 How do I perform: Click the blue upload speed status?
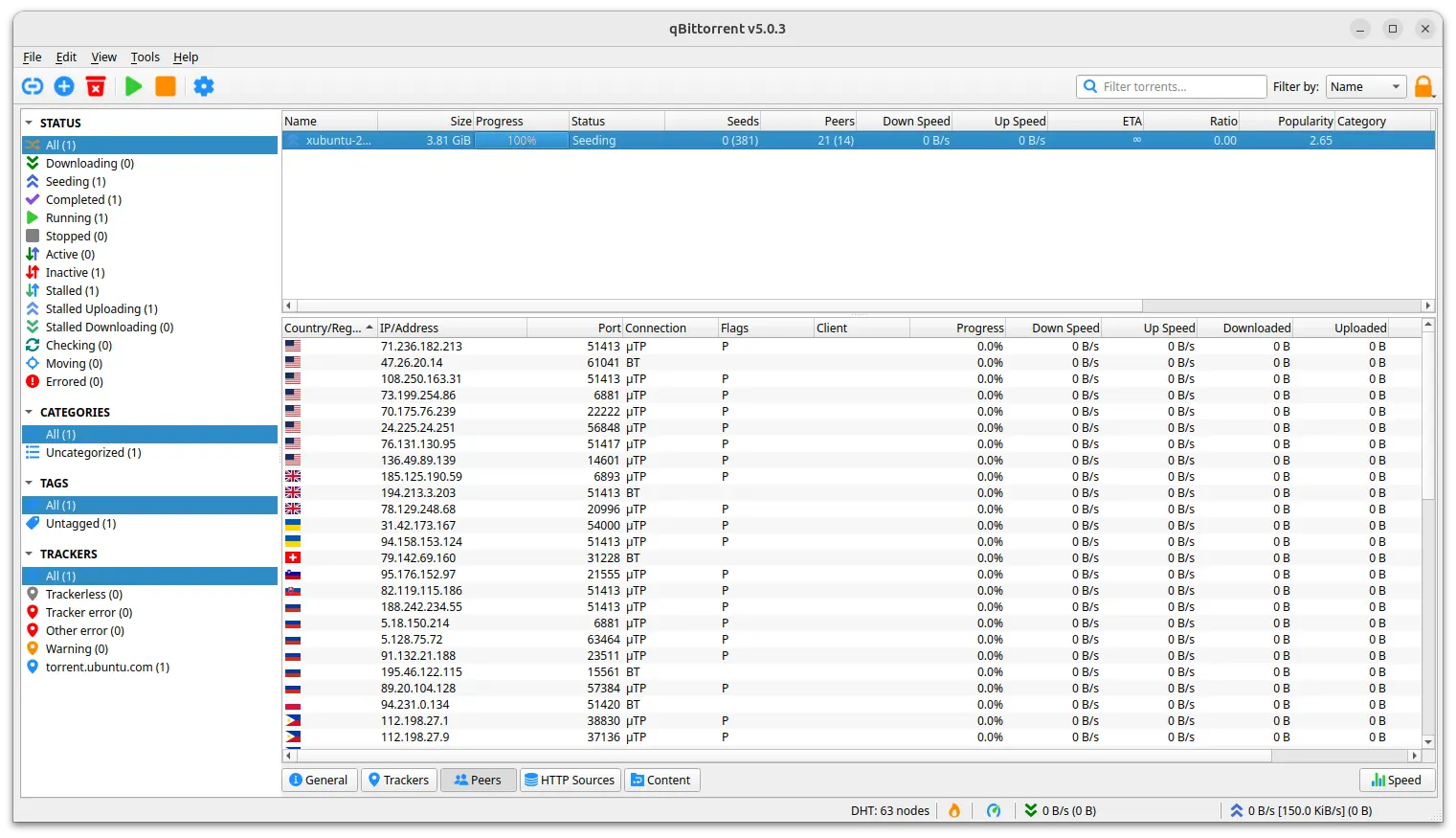[1301, 810]
